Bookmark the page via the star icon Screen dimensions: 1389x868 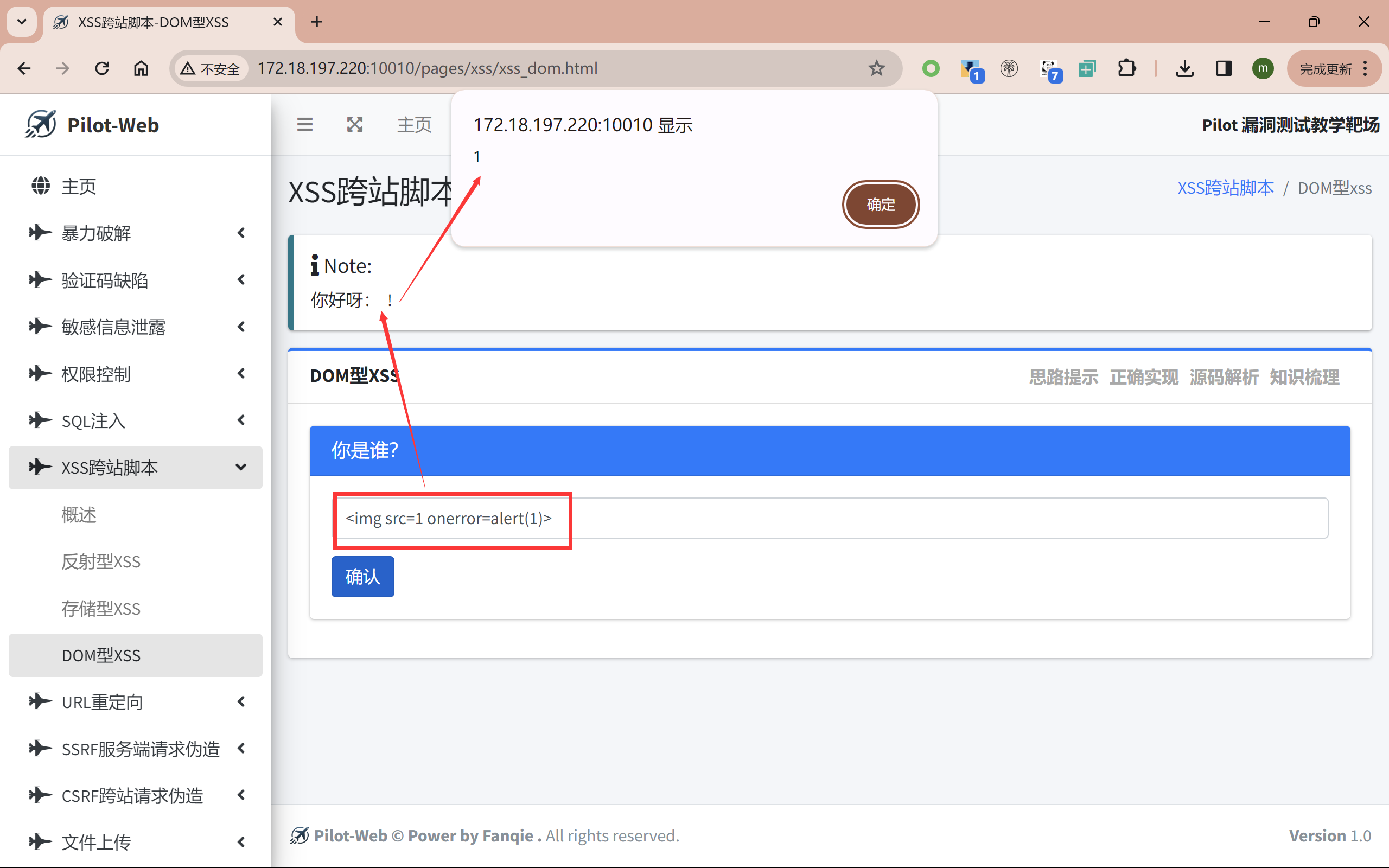[x=876, y=68]
